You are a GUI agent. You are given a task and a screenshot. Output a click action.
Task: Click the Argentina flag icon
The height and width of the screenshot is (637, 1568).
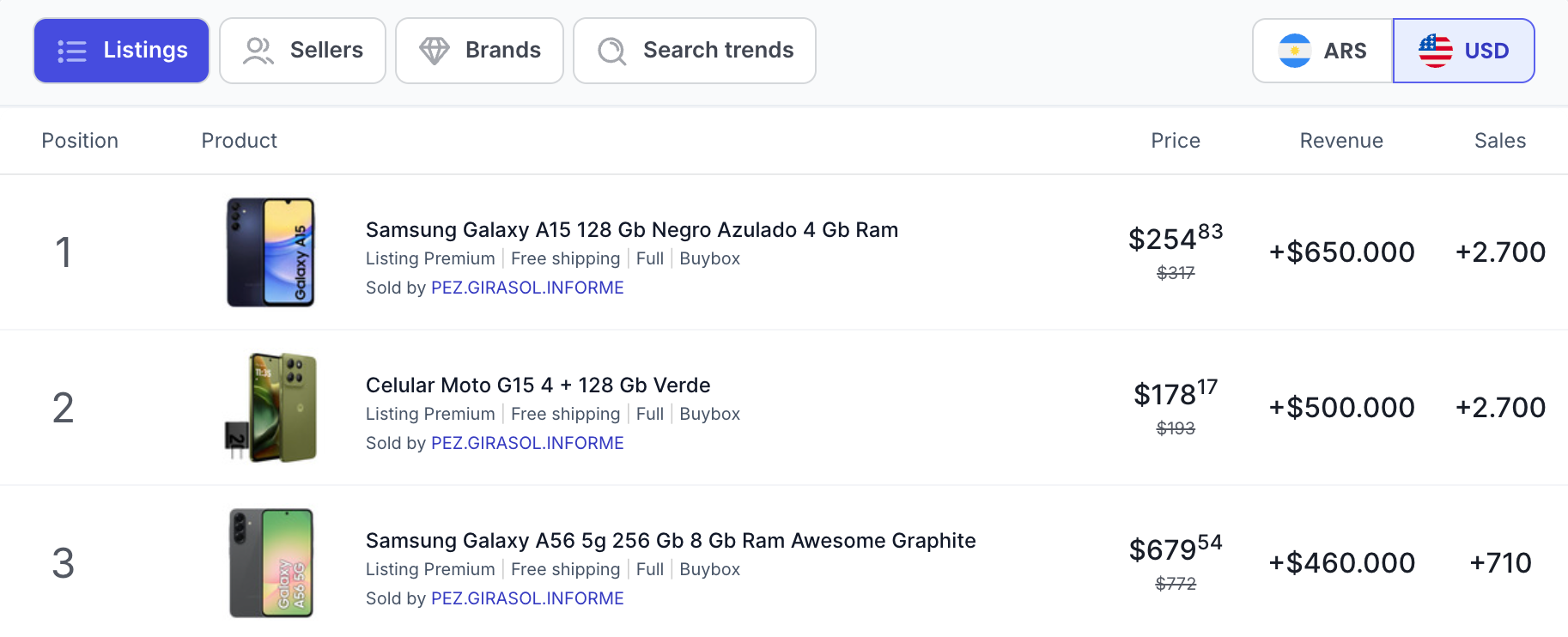click(x=1294, y=52)
